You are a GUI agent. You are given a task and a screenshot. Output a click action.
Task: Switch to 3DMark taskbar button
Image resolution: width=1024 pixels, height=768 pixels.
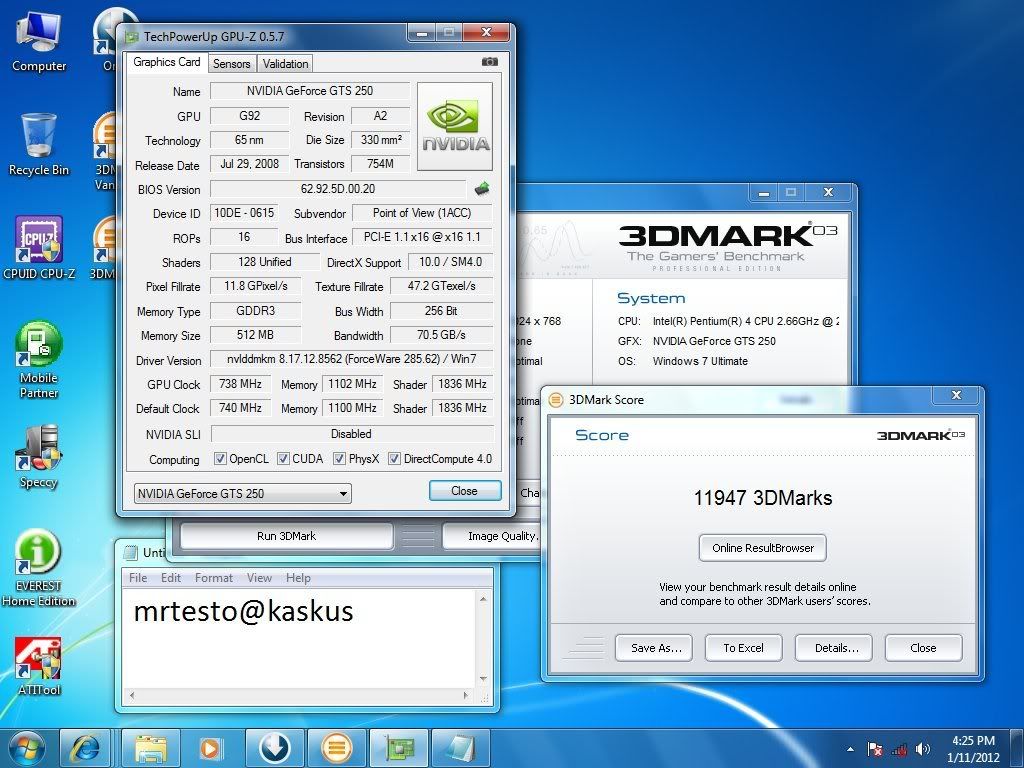coord(336,748)
